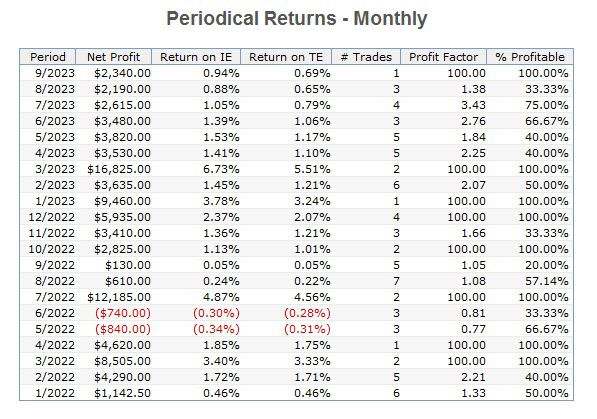Click the Net Profit column header
597x419 pixels.
tap(113, 57)
